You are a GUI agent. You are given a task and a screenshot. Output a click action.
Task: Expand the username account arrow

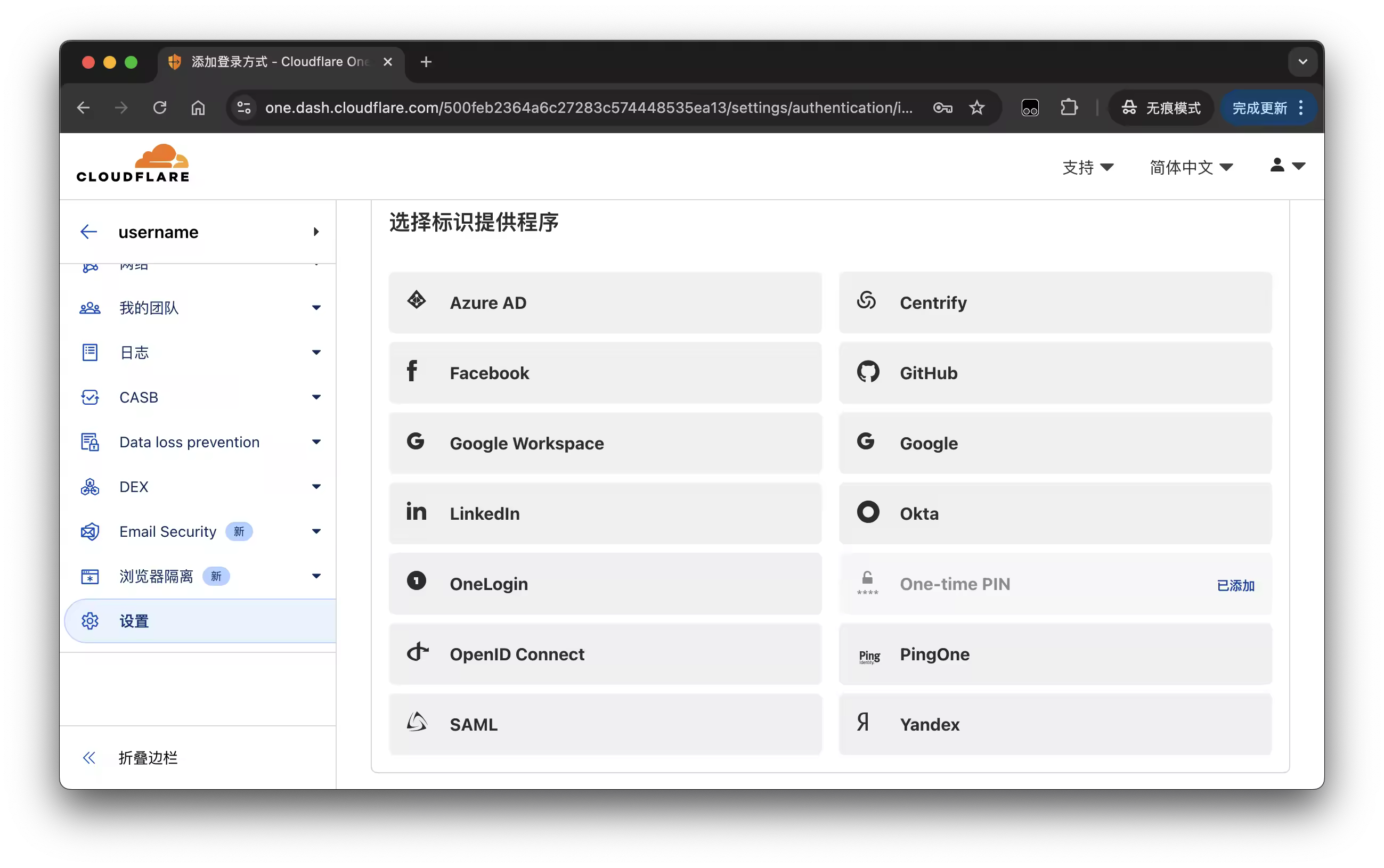(316, 232)
